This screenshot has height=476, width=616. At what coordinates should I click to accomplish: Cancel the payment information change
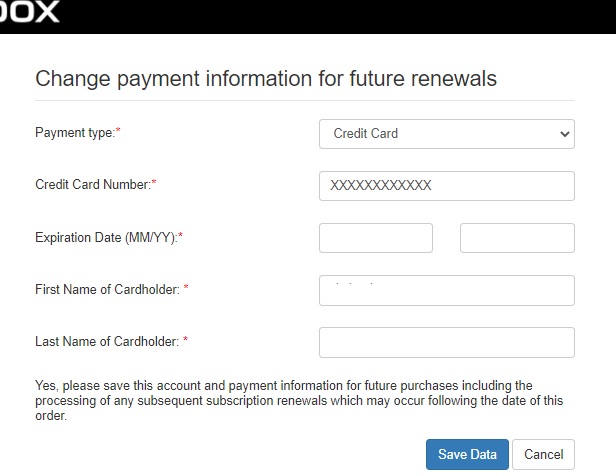pyautogui.click(x=543, y=454)
